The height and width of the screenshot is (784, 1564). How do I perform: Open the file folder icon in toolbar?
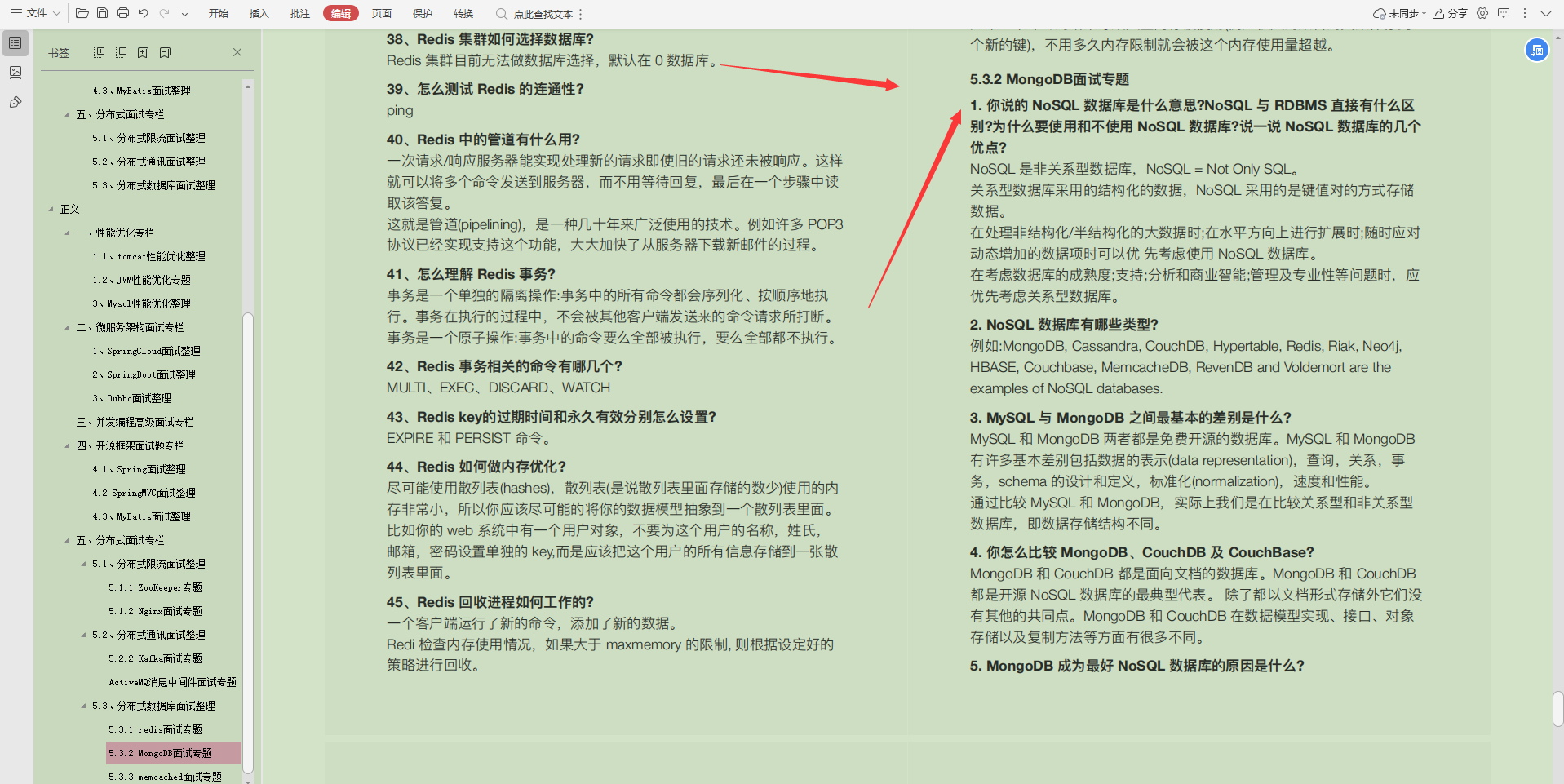[82, 13]
